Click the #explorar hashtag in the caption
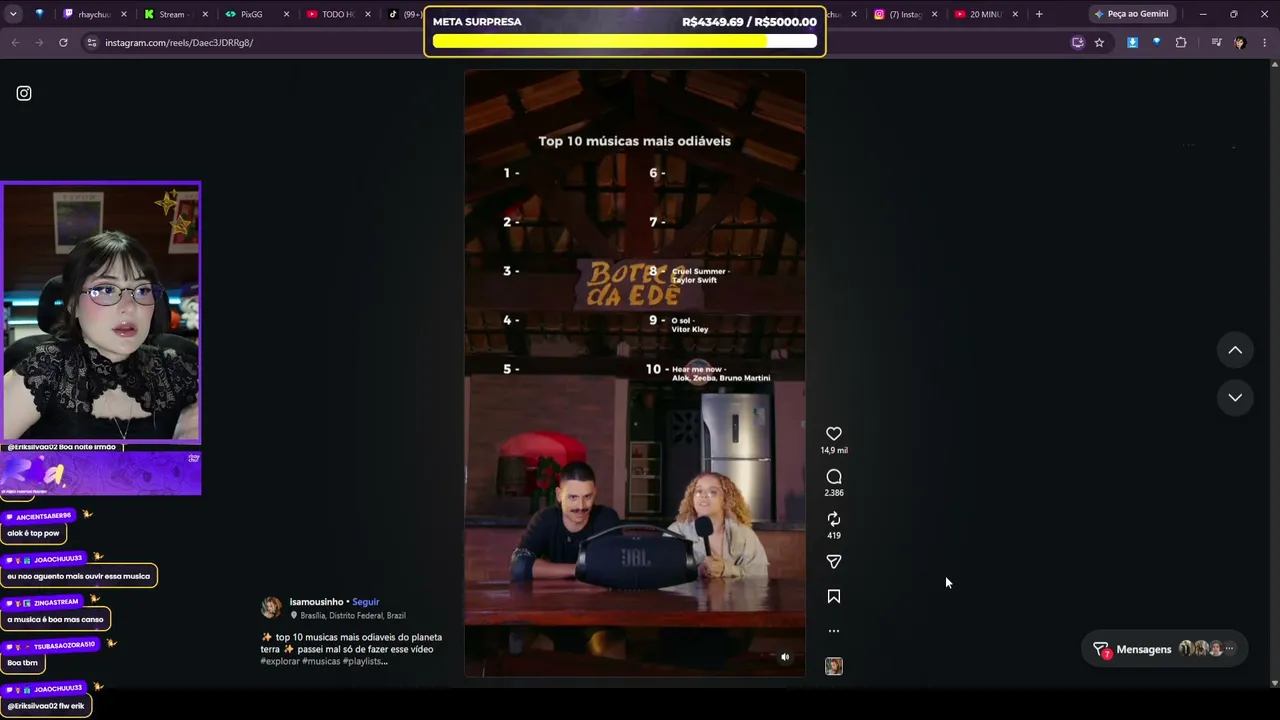1280x720 pixels. coord(280,662)
